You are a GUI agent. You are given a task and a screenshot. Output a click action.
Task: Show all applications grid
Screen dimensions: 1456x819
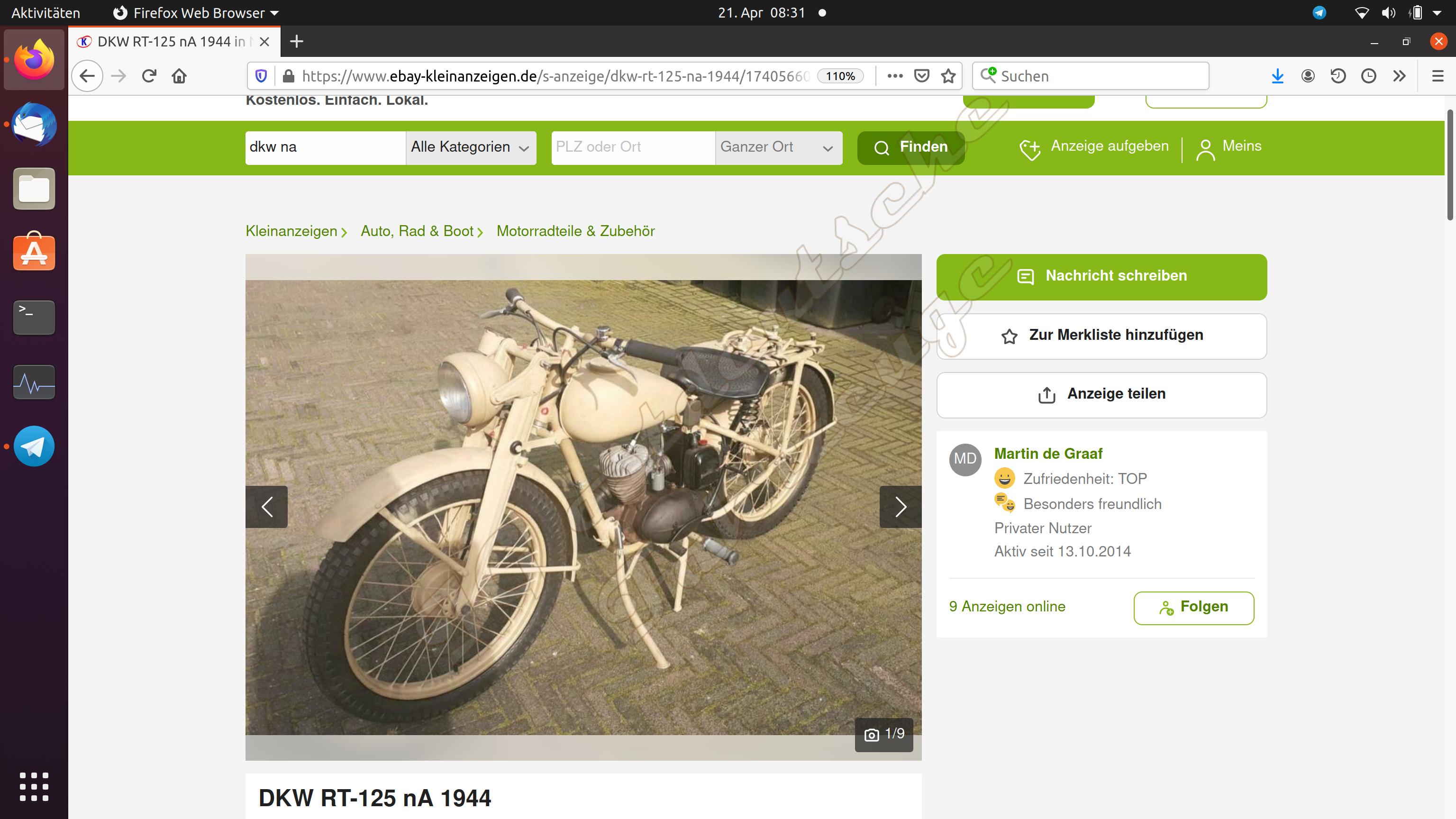pos(34,786)
